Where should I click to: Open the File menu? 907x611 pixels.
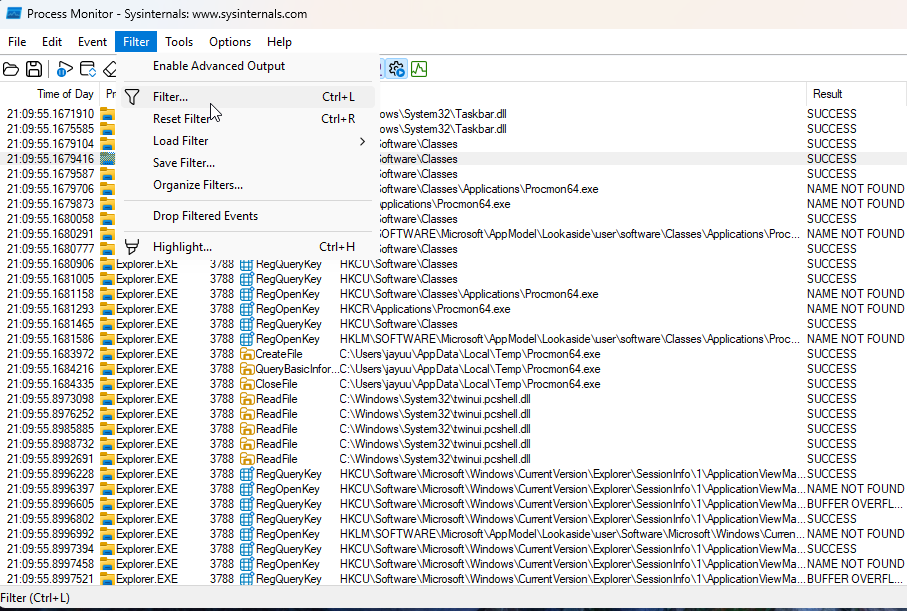(x=17, y=42)
